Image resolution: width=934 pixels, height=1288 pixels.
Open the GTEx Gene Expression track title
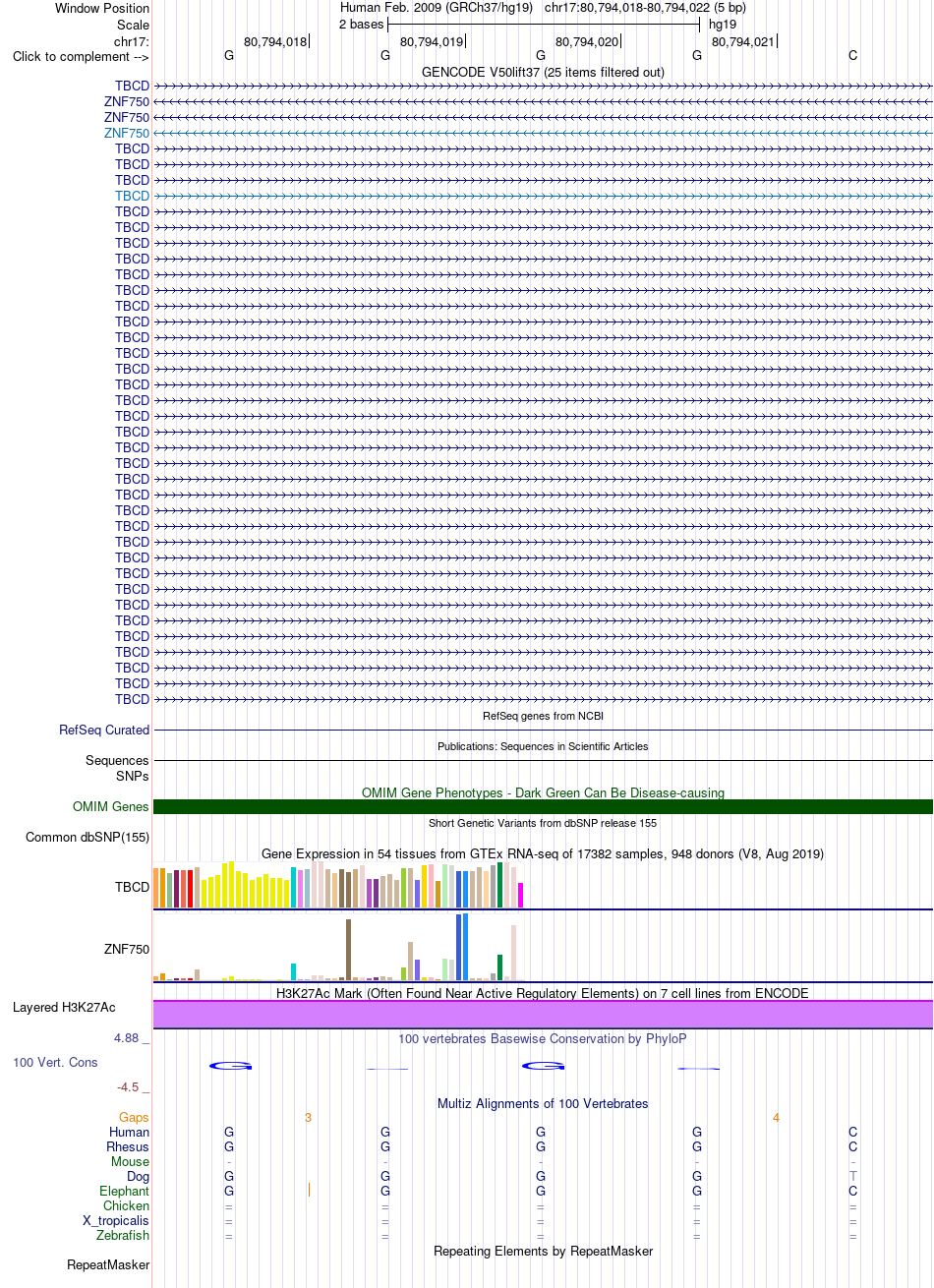[543, 853]
